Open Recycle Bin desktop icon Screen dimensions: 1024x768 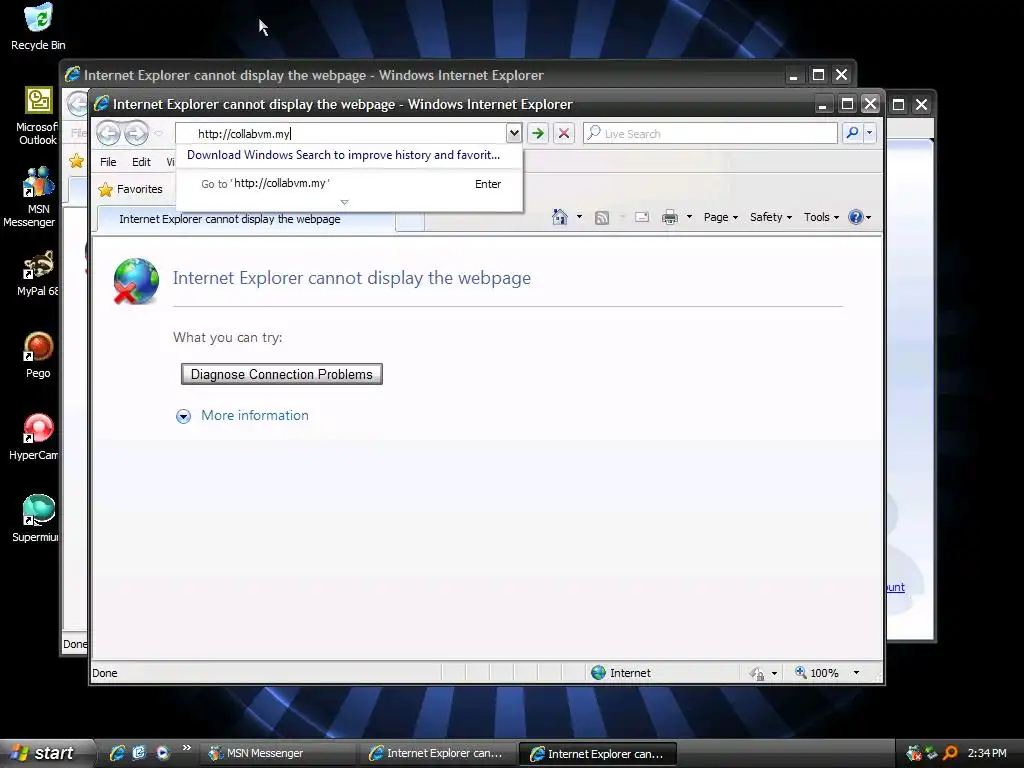38,27
